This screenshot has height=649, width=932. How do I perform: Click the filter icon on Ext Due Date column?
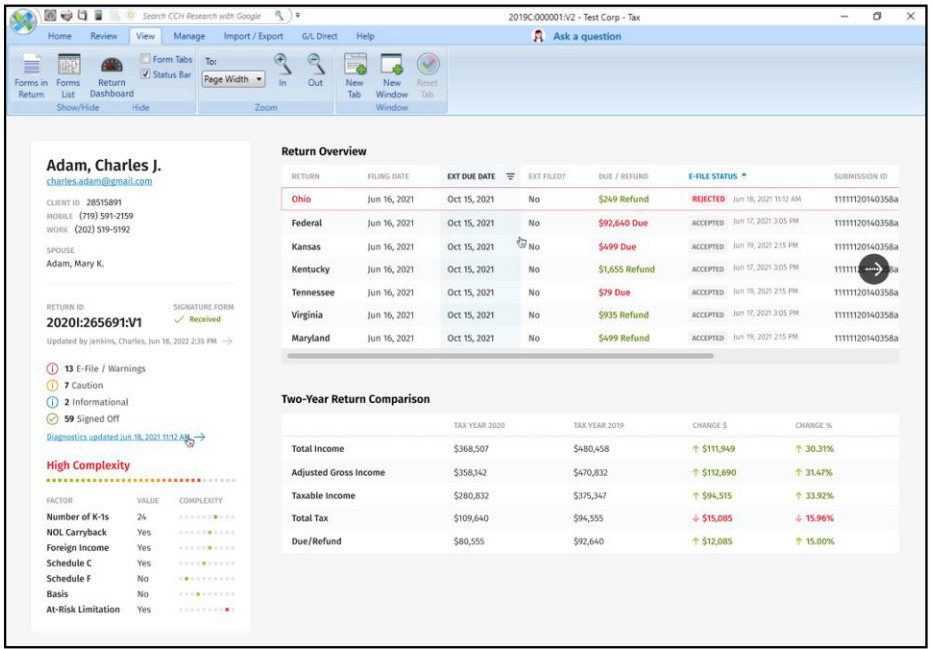point(510,177)
